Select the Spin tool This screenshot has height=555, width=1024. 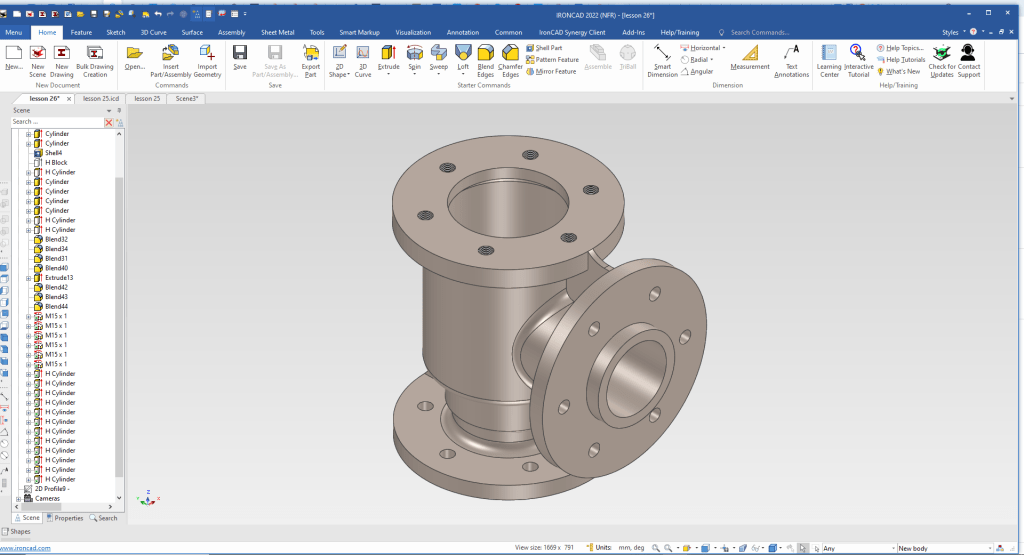414,52
